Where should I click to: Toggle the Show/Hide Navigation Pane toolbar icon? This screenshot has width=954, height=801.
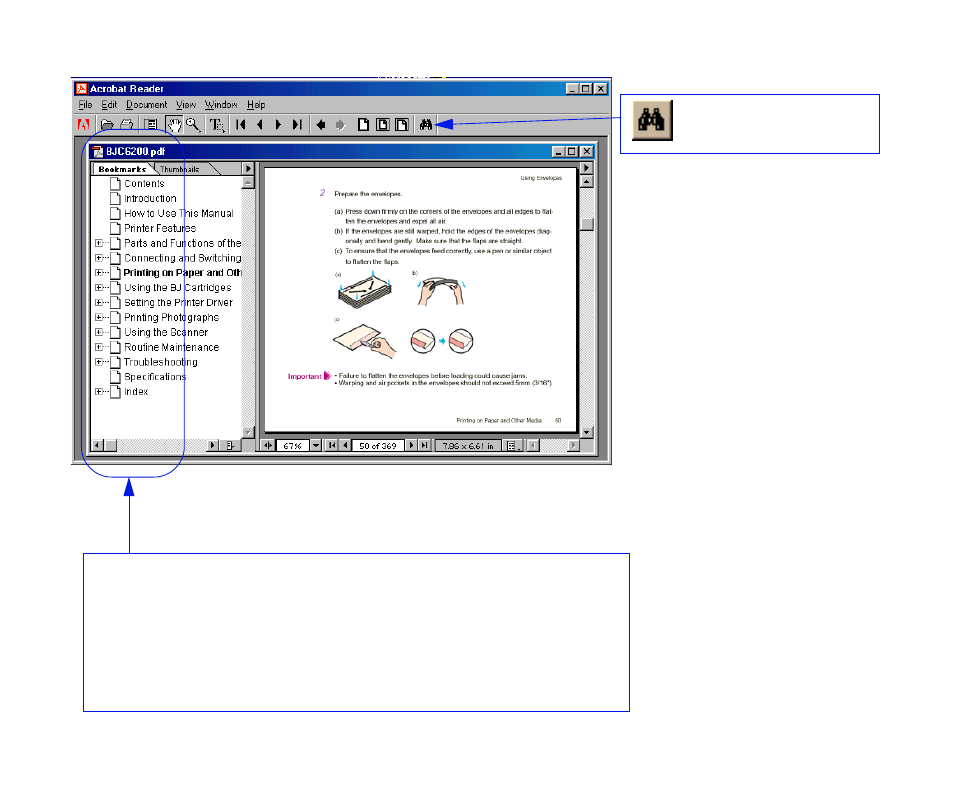coord(150,125)
